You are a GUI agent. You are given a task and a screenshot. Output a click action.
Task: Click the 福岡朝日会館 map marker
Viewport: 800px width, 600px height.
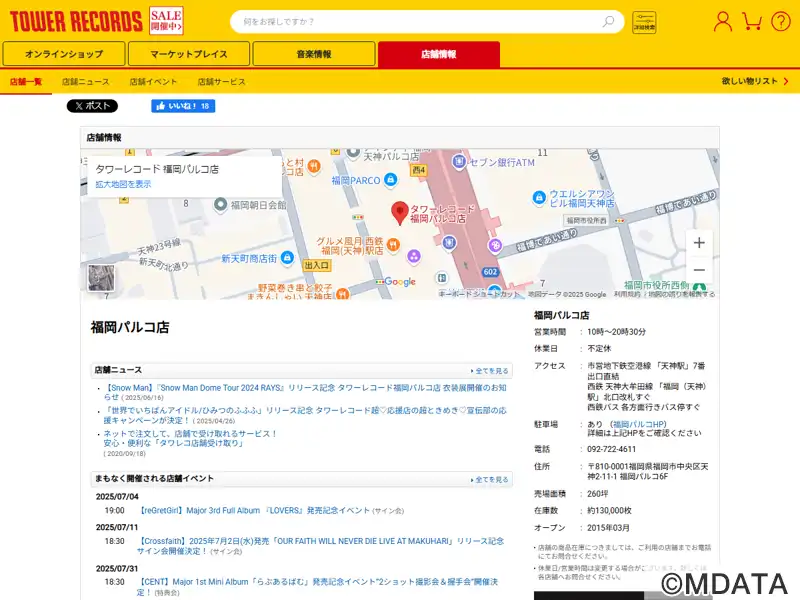220,205
